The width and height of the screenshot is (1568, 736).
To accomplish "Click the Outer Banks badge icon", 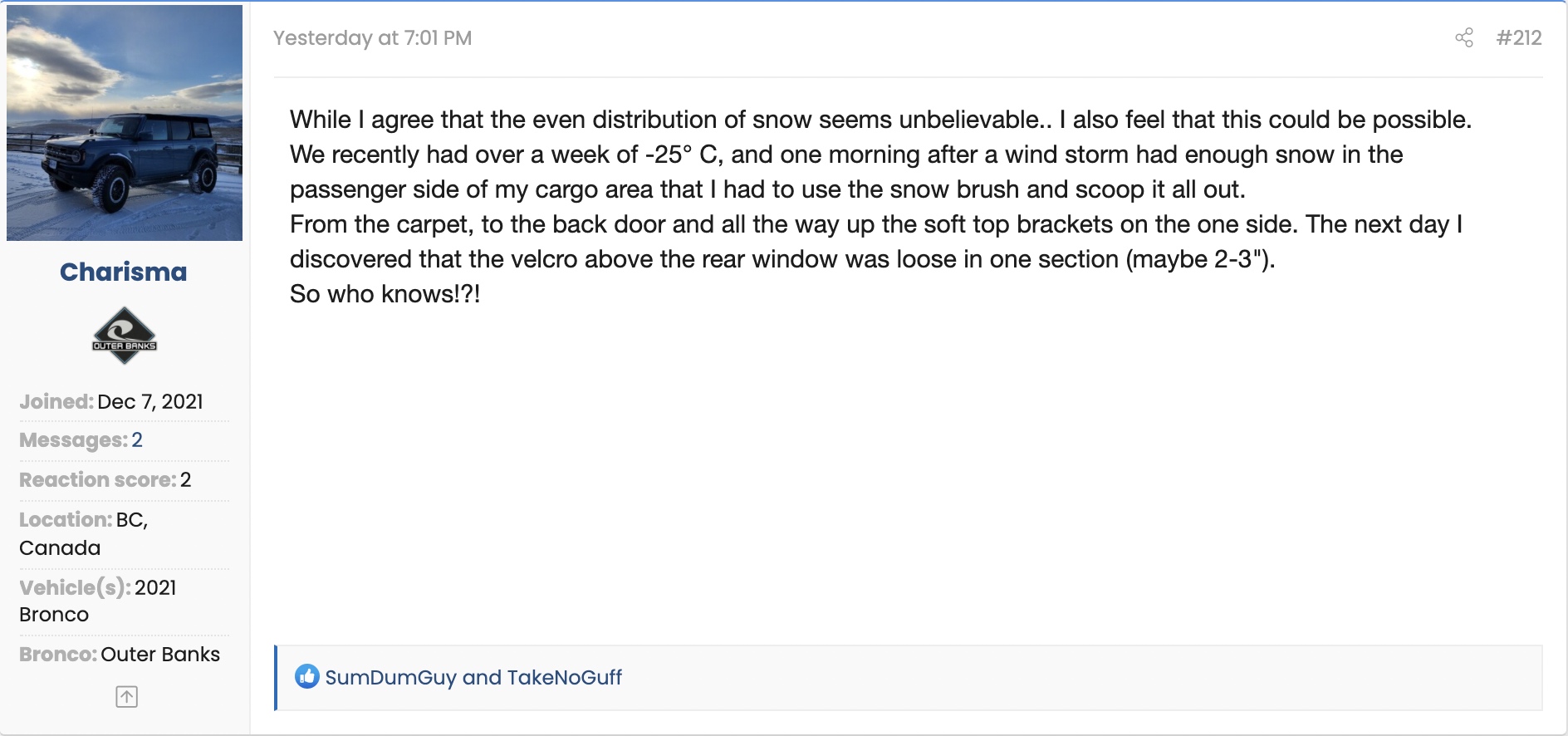I will [125, 336].
